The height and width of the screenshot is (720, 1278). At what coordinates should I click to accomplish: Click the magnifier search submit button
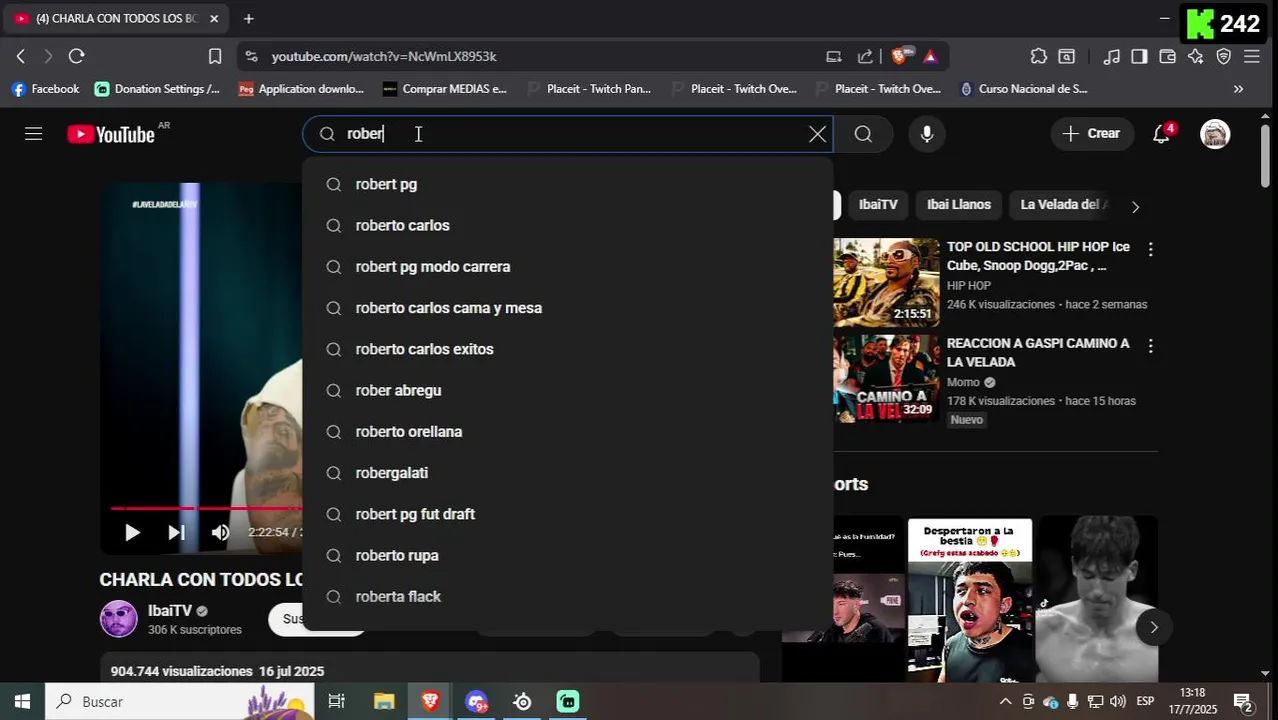[863, 134]
